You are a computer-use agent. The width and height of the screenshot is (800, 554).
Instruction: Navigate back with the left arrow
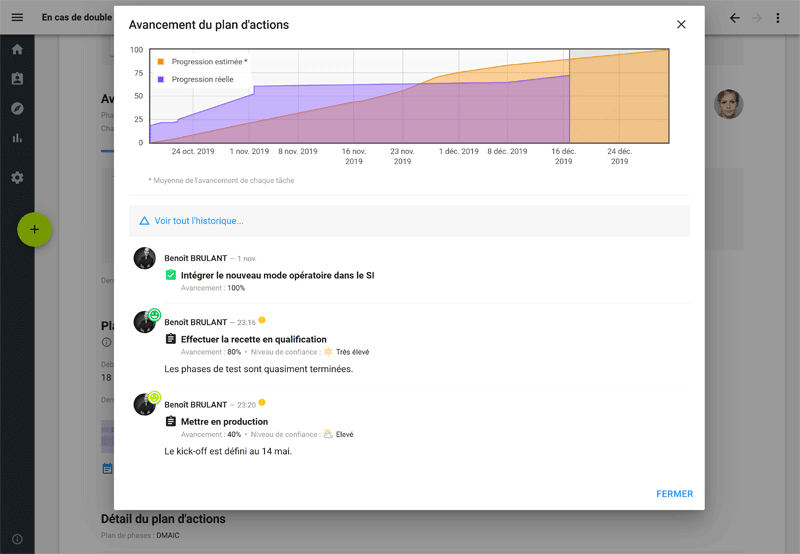coord(735,18)
